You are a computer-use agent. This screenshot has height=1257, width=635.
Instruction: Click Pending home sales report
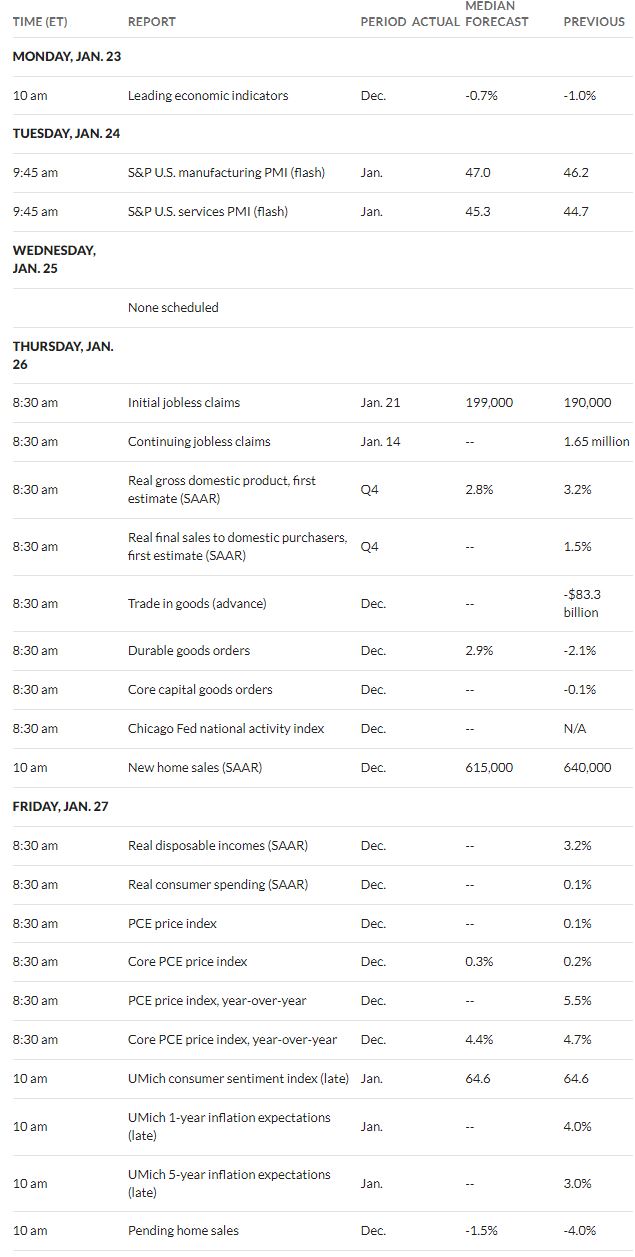point(183,1230)
